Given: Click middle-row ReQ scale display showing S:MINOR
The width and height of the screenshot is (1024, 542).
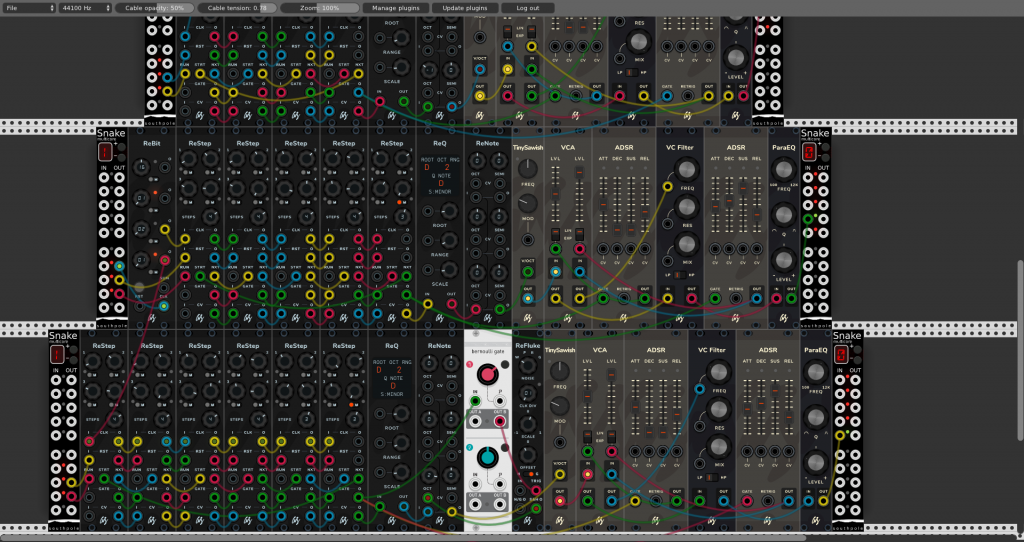Looking at the screenshot, I should [x=441, y=192].
